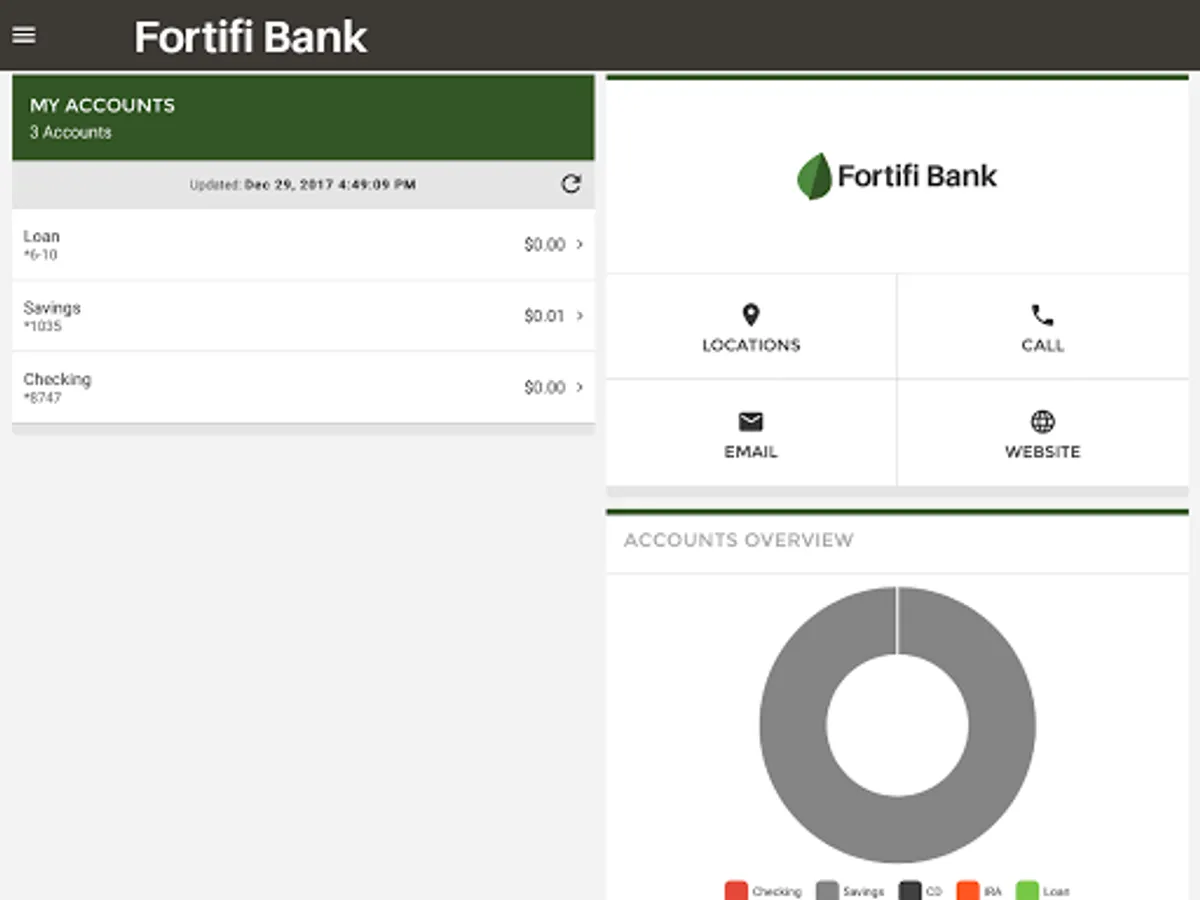Click the Savings account number *1035

[x=42, y=326]
